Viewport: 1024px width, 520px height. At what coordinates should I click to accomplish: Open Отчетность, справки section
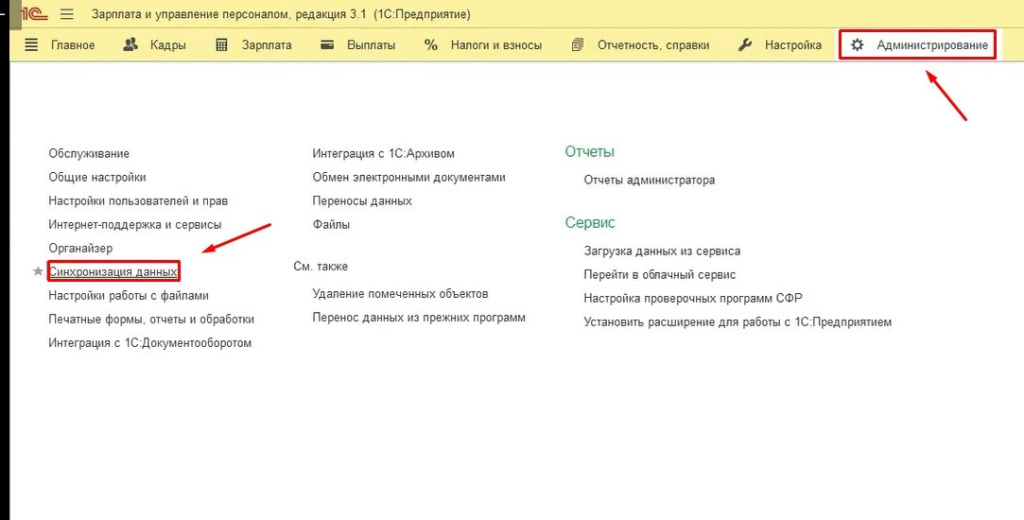pyautogui.click(x=653, y=45)
